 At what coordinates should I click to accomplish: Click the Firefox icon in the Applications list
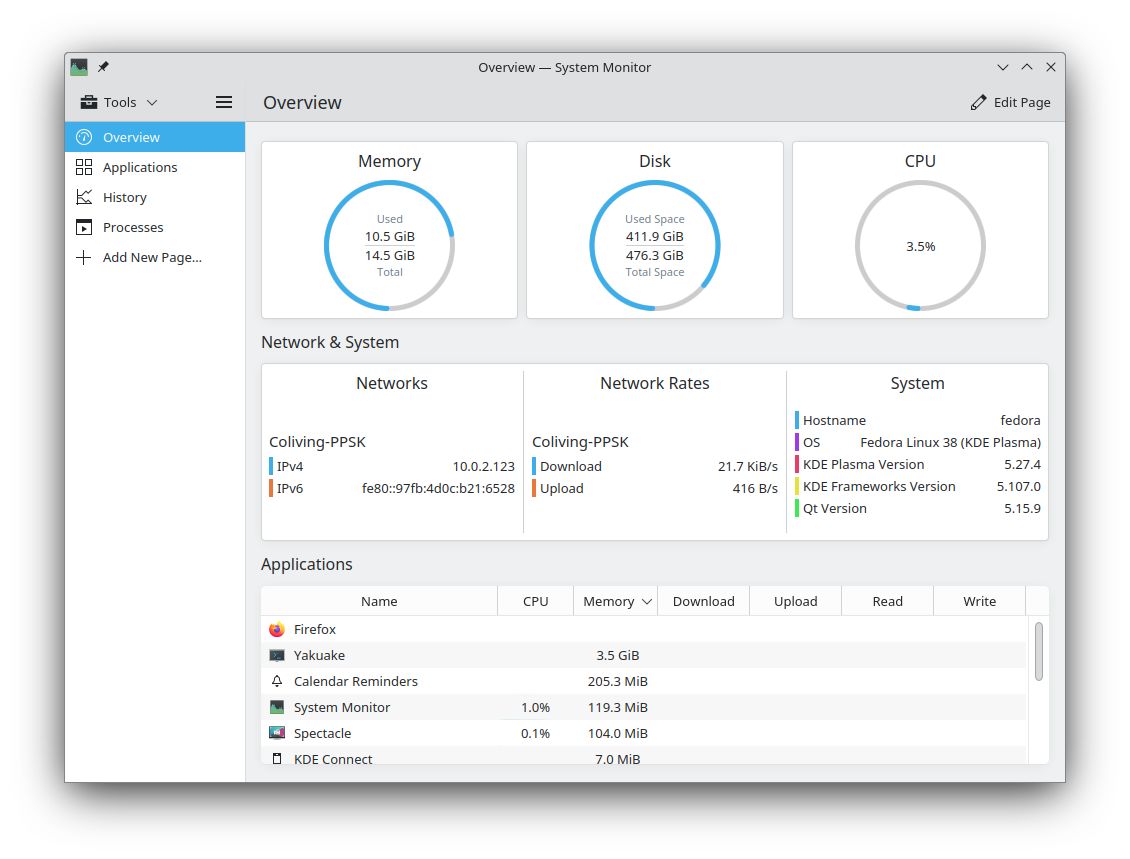[275, 629]
